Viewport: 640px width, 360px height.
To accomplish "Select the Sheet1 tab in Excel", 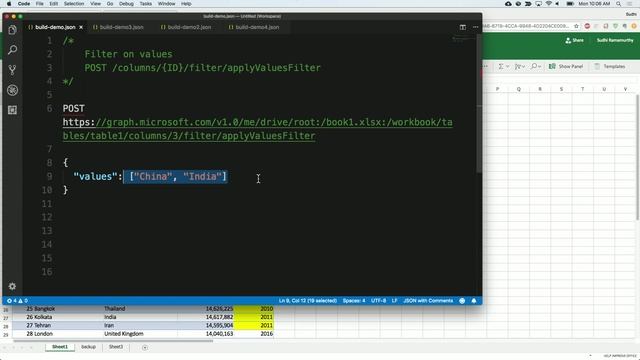I will tap(60, 347).
